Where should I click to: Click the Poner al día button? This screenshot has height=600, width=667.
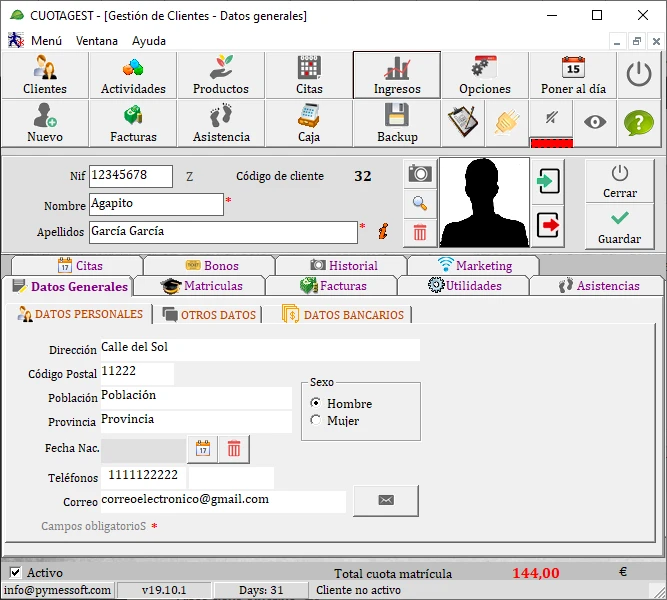click(573, 75)
